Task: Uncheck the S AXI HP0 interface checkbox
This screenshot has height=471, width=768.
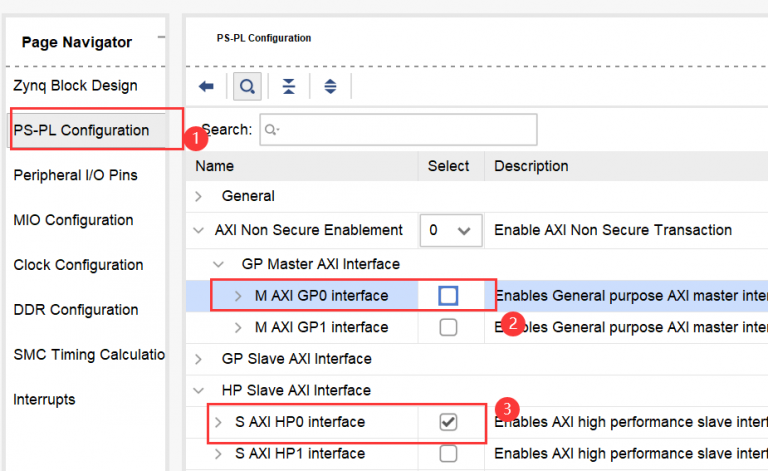Action: (448, 423)
